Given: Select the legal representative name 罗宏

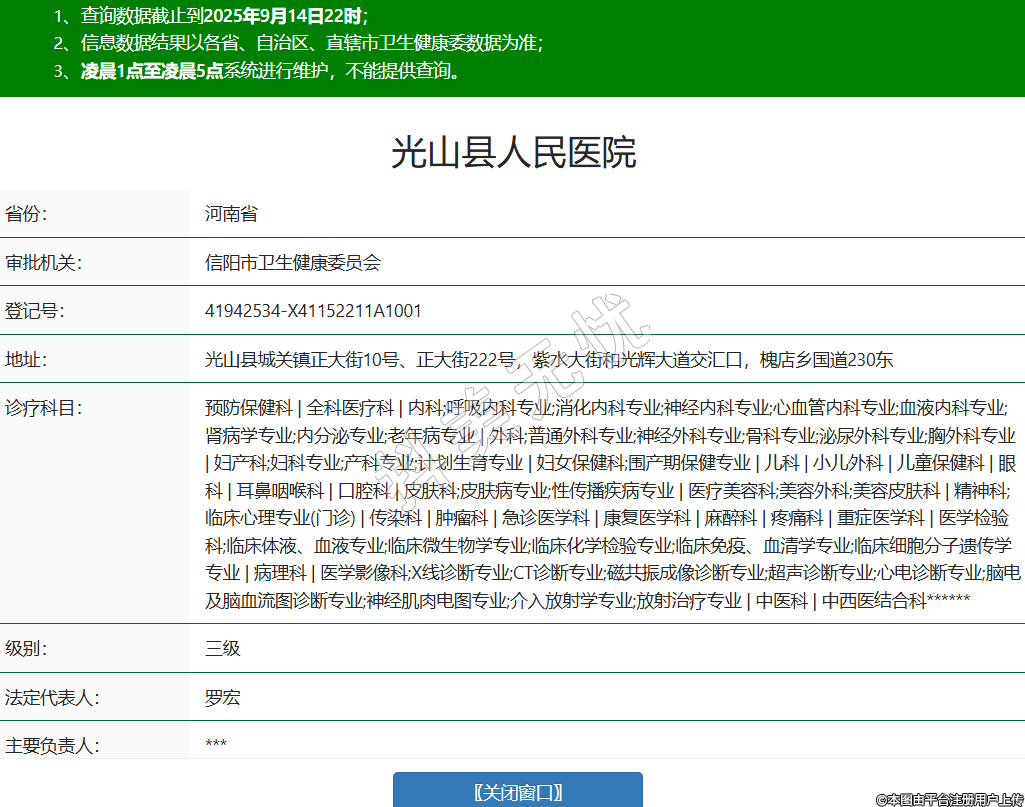Looking at the screenshot, I should coord(223,697).
